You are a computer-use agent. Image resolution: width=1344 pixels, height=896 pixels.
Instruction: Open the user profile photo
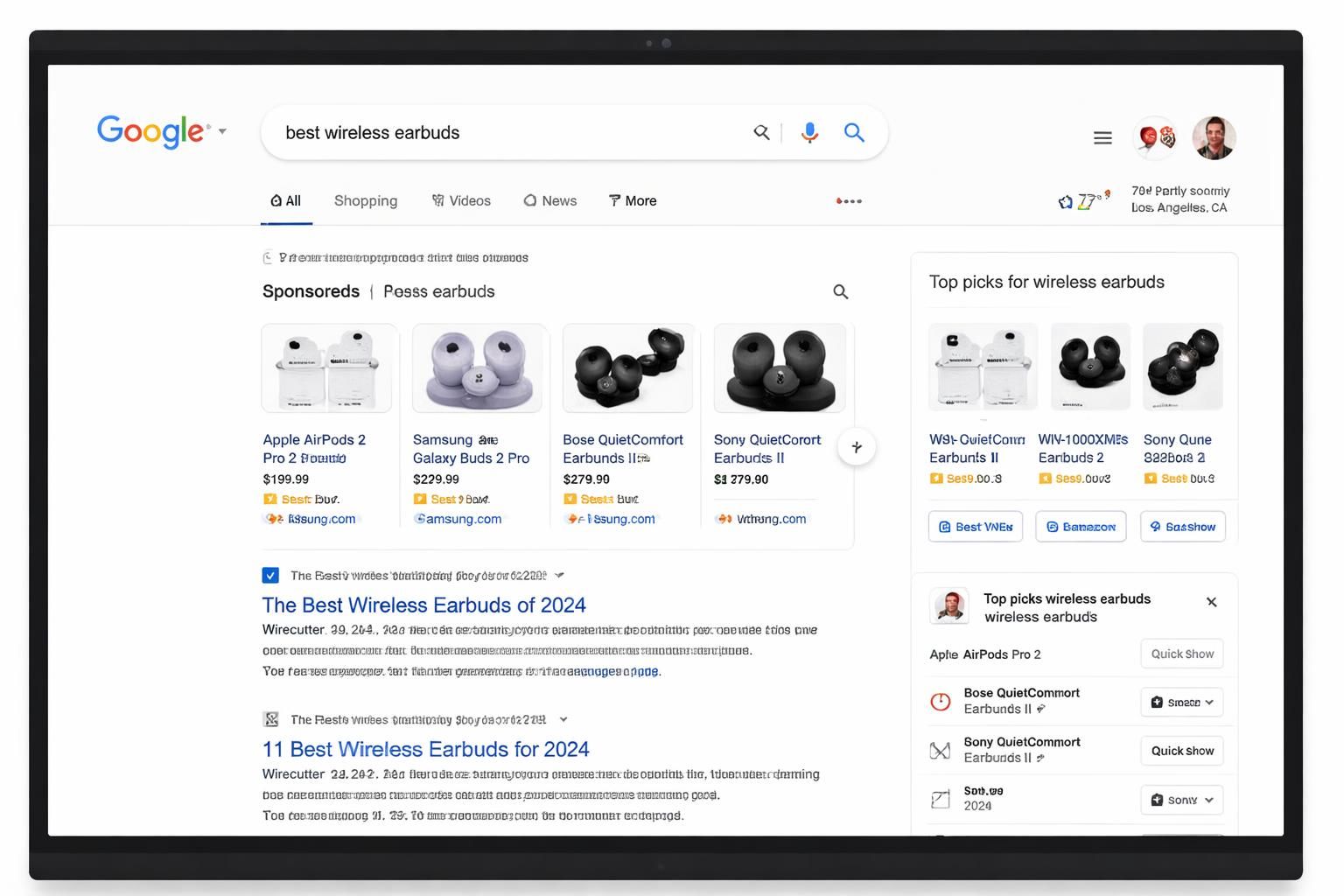pyautogui.click(x=1214, y=137)
